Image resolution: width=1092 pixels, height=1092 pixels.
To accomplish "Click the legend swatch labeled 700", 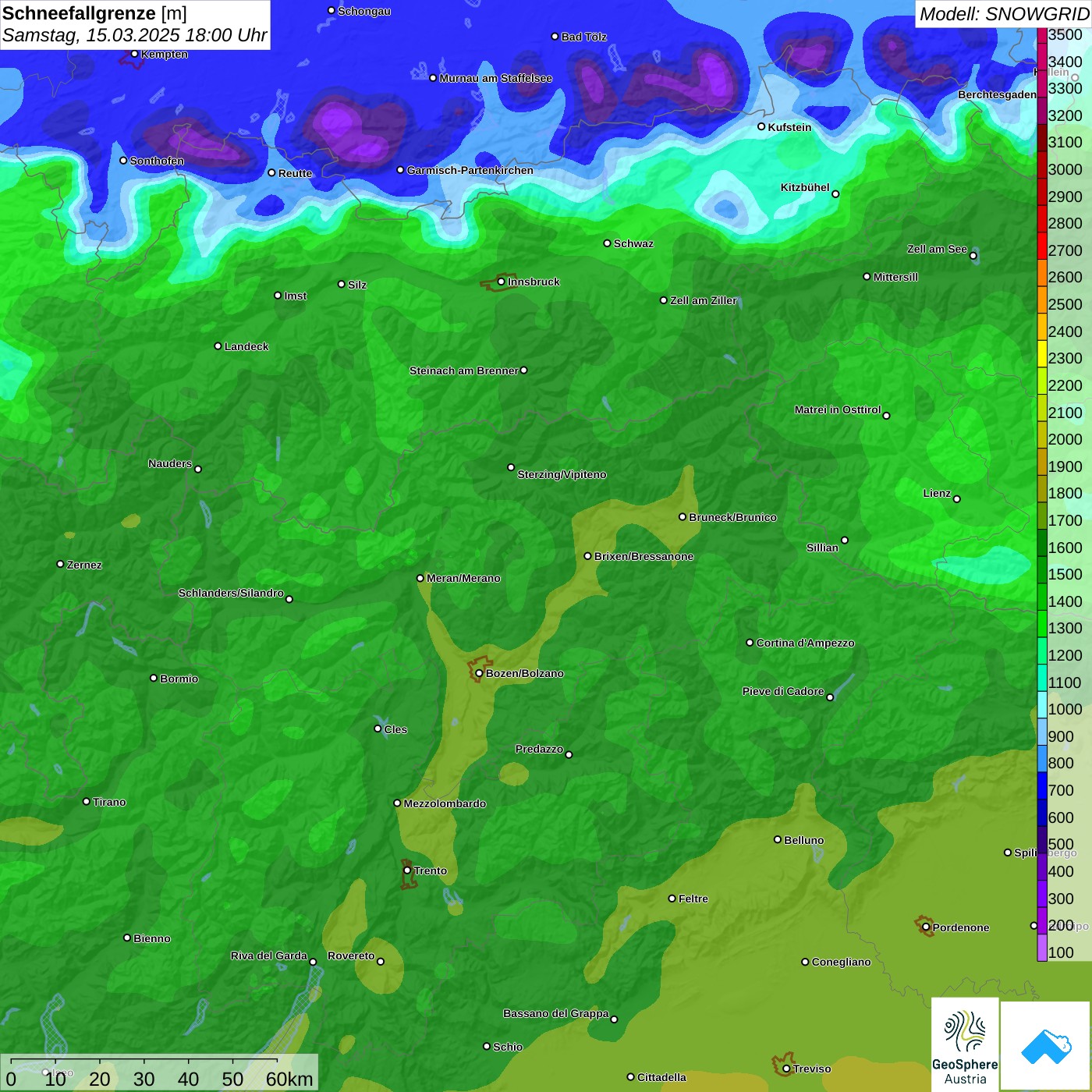I will tap(1042, 785).
